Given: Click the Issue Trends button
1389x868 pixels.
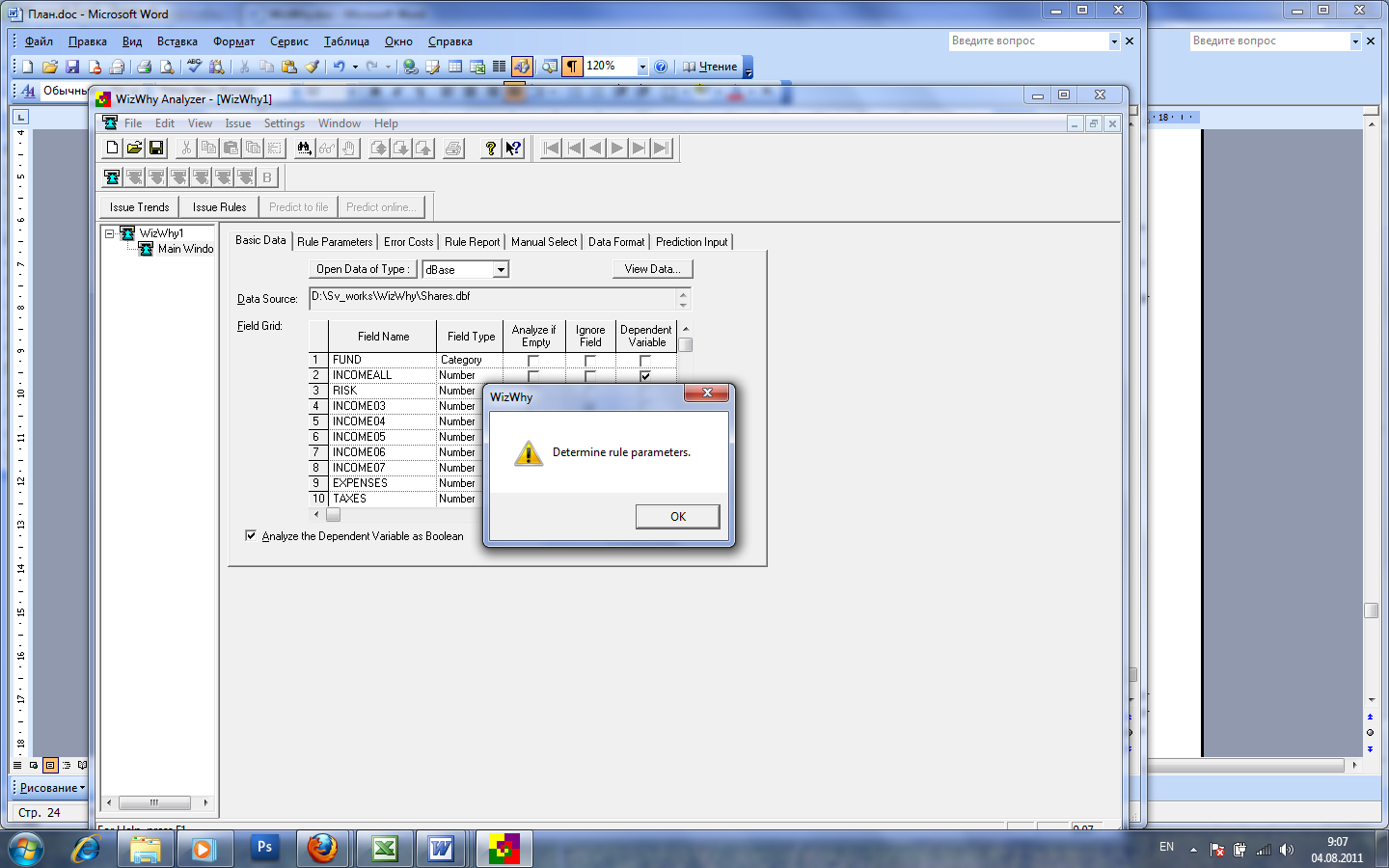Looking at the screenshot, I should [139, 207].
